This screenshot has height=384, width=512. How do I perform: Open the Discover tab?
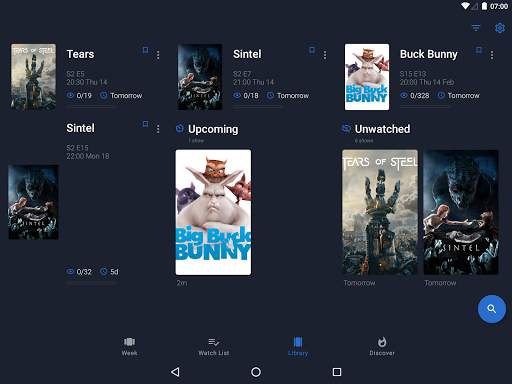[x=382, y=346]
